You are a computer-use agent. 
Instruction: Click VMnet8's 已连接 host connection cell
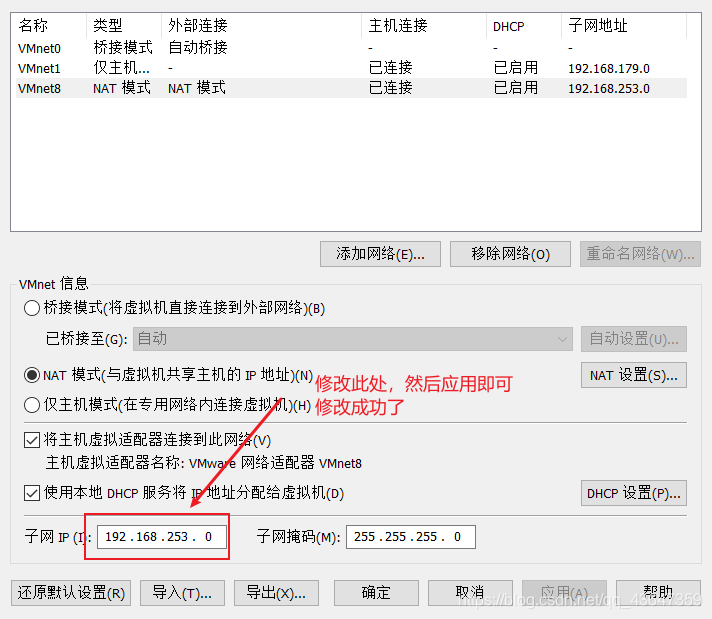coord(391,88)
